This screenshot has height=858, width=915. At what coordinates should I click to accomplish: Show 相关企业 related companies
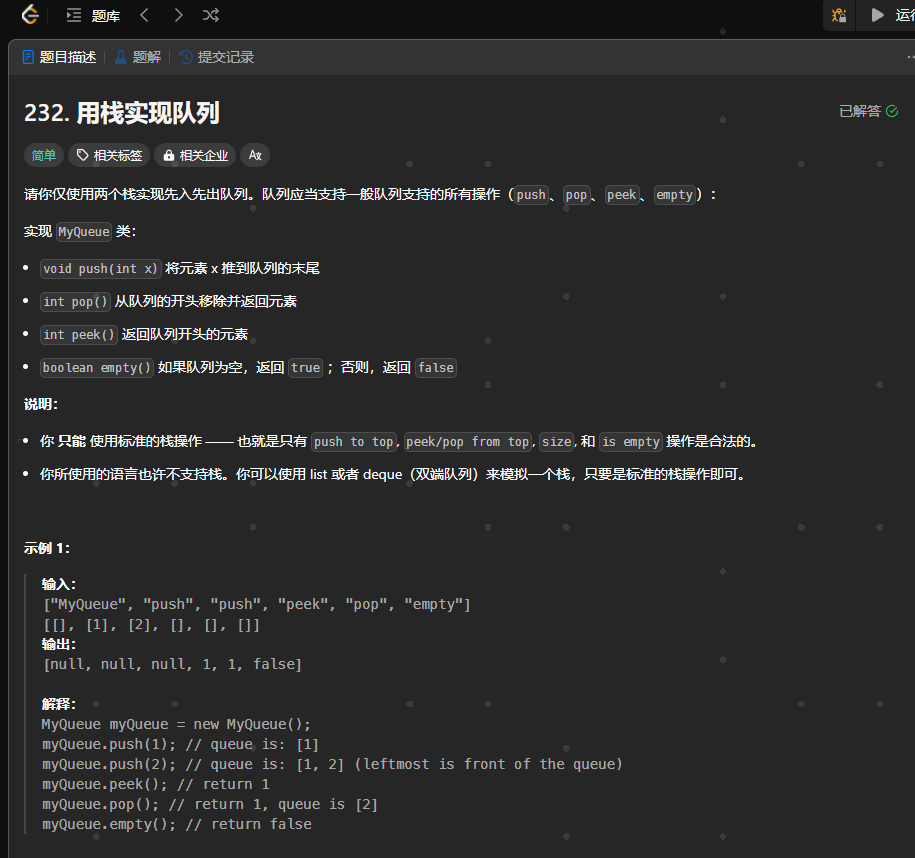coord(195,155)
